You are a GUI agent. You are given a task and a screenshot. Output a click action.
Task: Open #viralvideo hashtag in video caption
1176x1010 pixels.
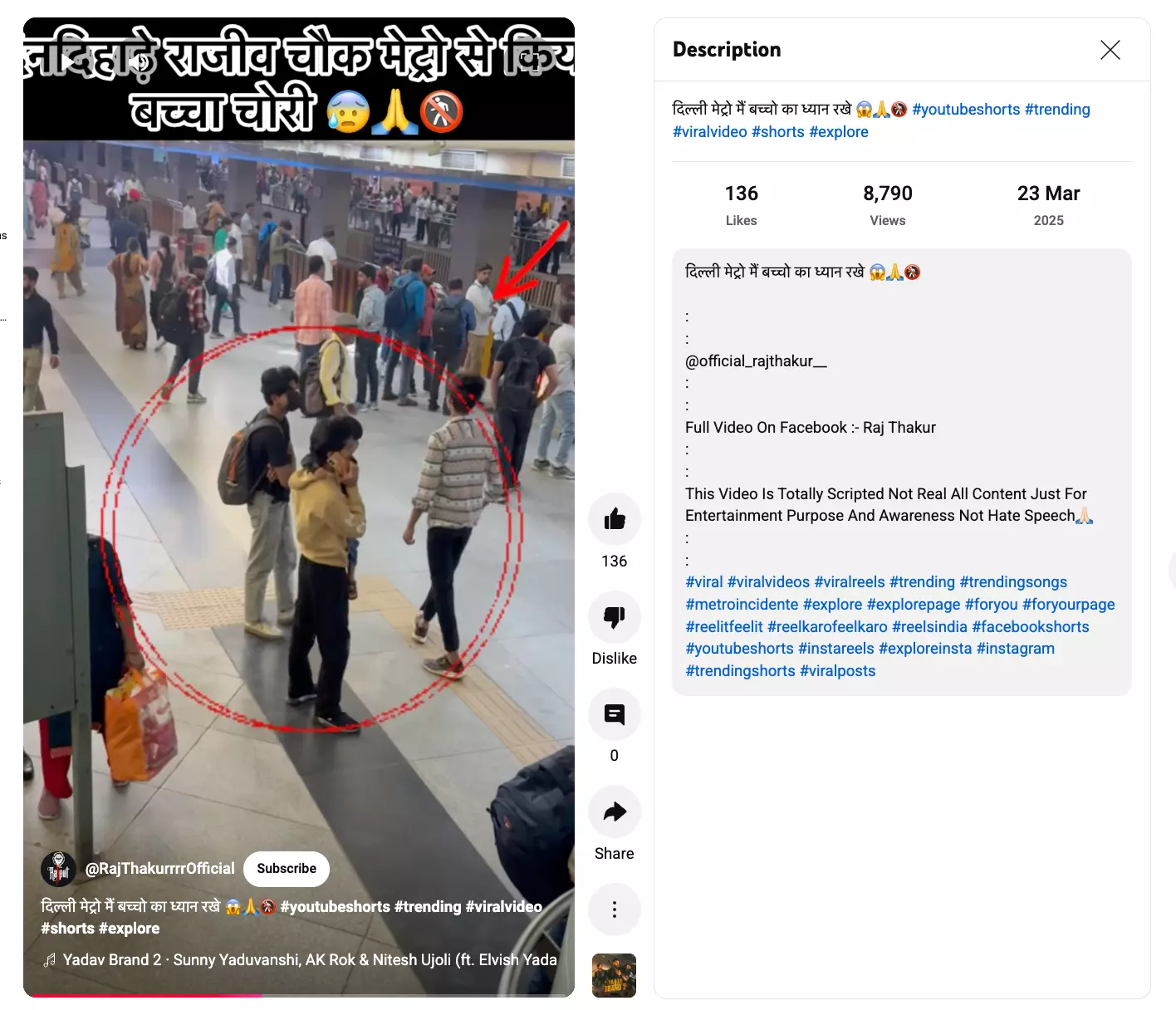(503, 907)
